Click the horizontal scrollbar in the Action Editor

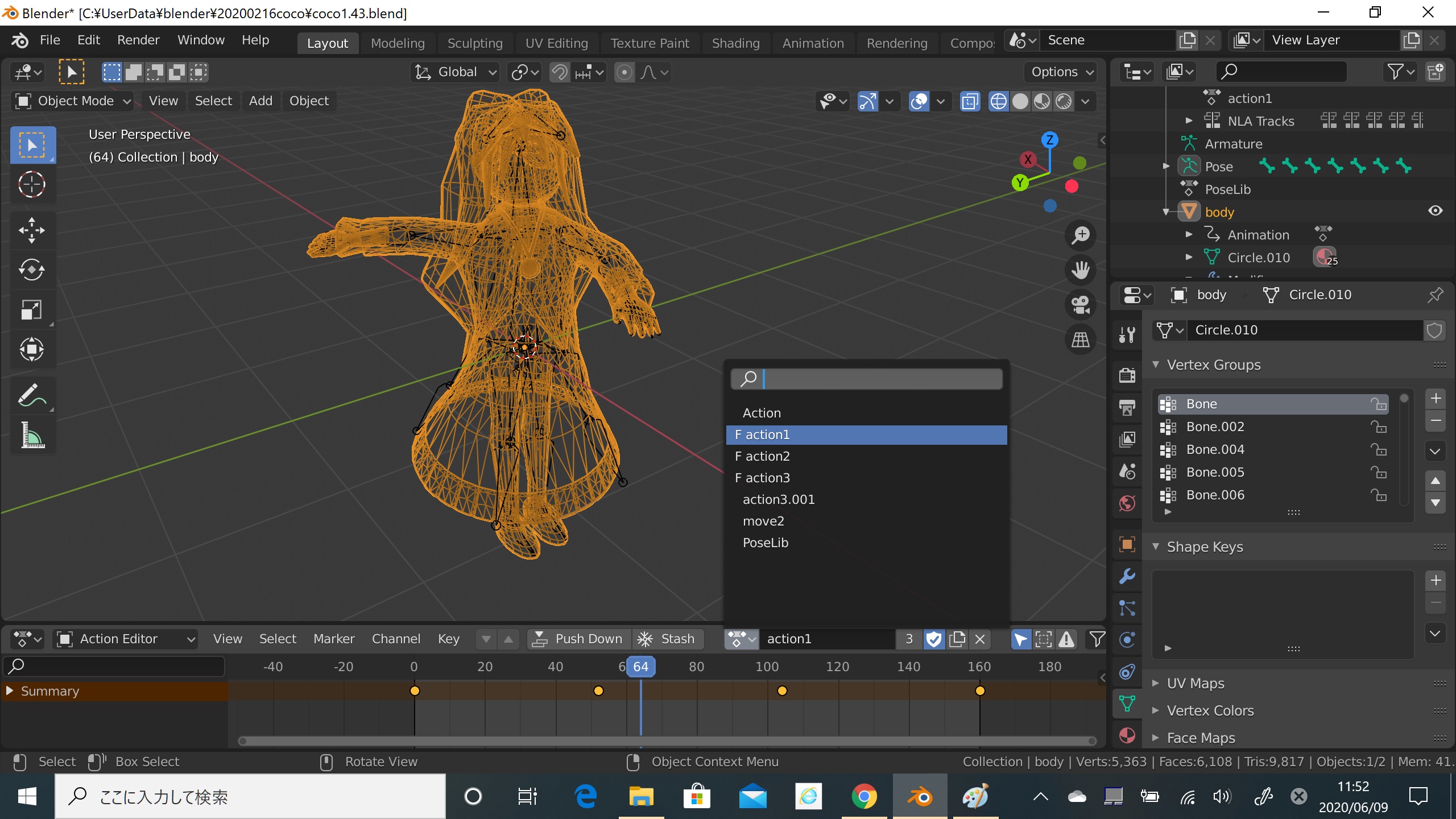coord(667,741)
